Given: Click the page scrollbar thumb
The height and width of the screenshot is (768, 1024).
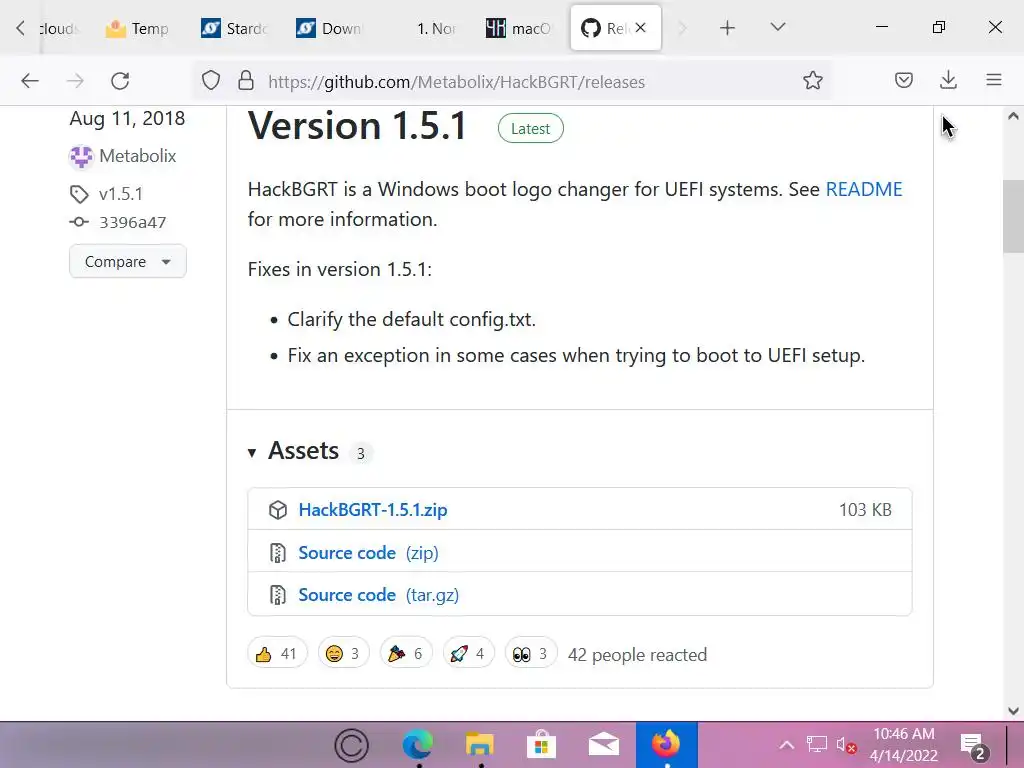Looking at the screenshot, I should (1013, 216).
